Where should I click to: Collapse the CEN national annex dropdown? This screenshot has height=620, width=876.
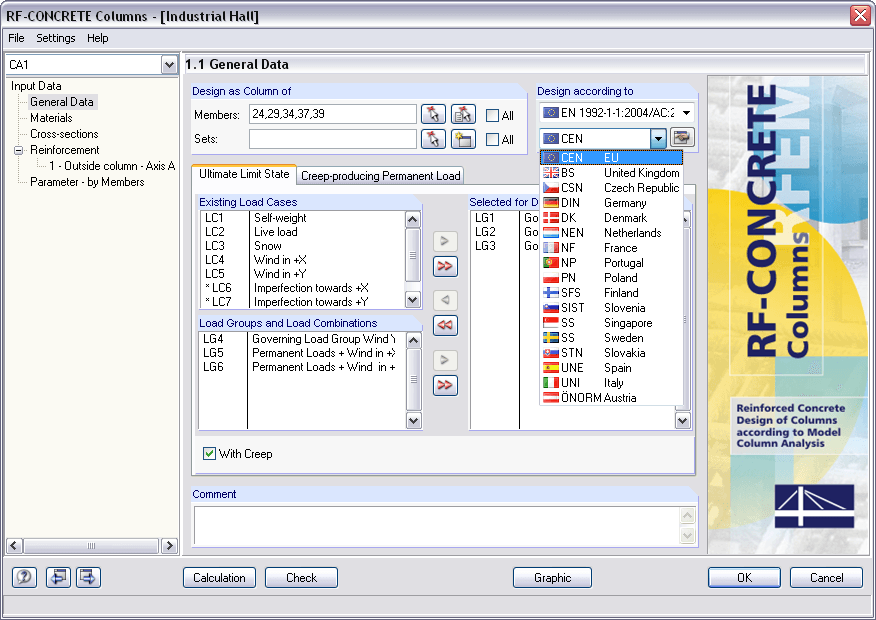(658, 138)
